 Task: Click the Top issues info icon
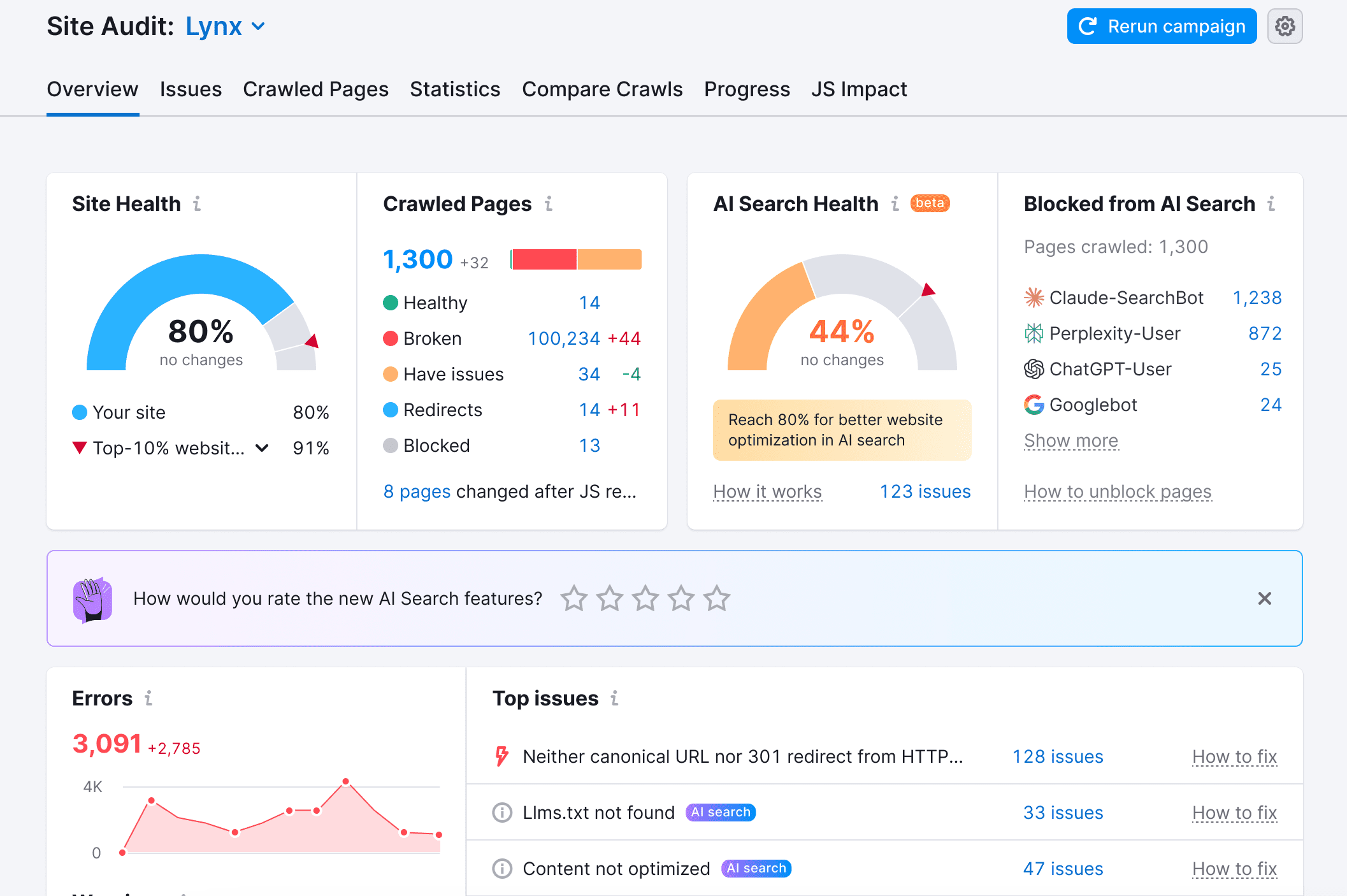(x=614, y=698)
